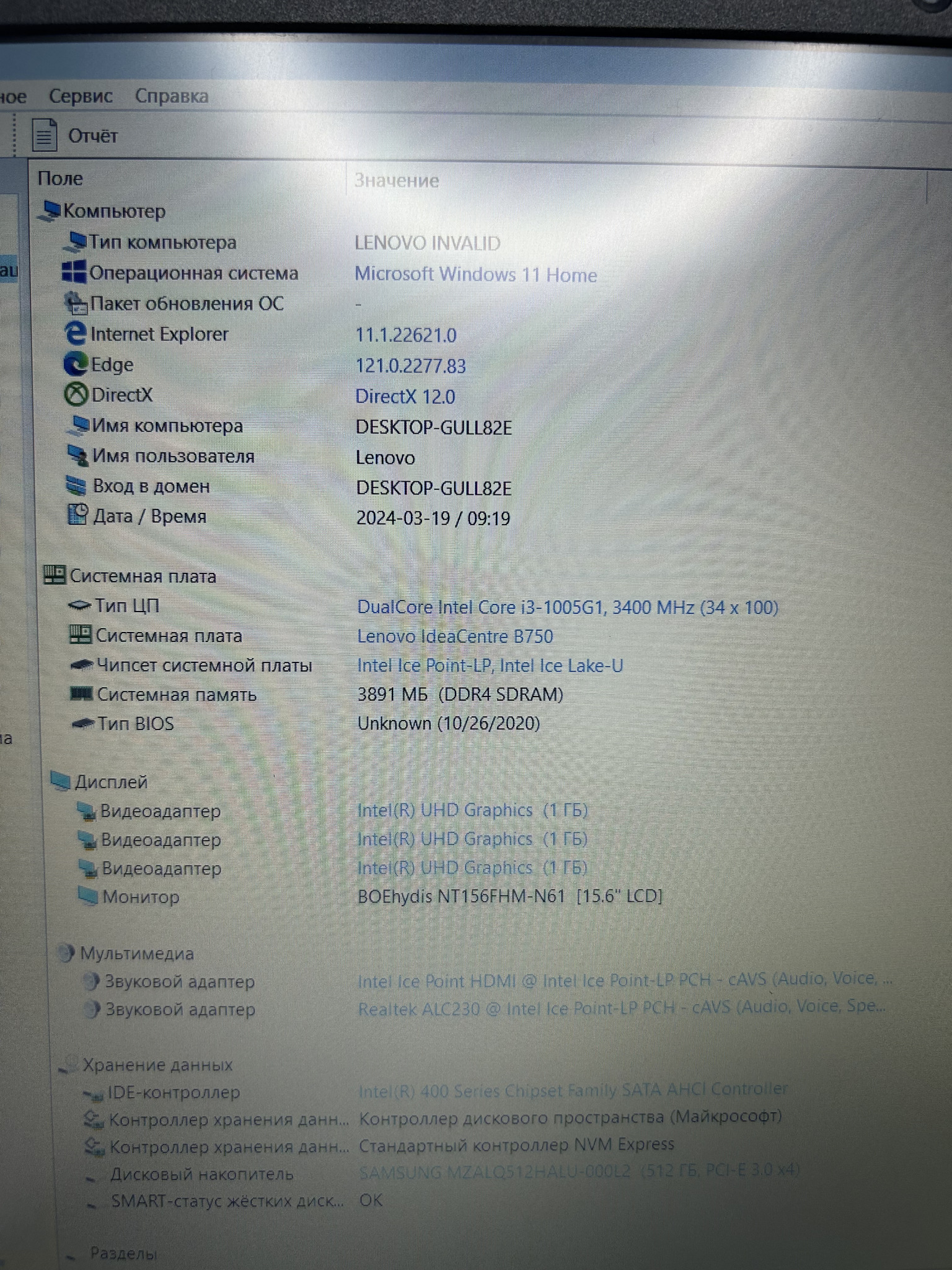Viewport: 952px width, 1270px height.
Task: Select the 3891 МБ (DDR4 SDRAM) value
Action: pos(461,694)
